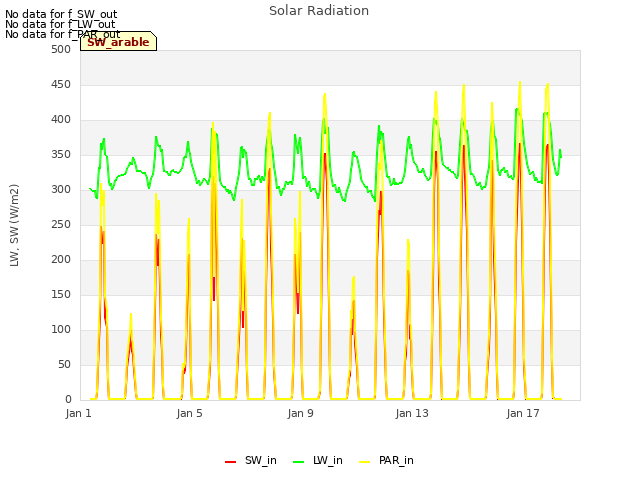640x480 pixels.
Task: Click the 250 y-axis tick label
Action: point(61,224)
